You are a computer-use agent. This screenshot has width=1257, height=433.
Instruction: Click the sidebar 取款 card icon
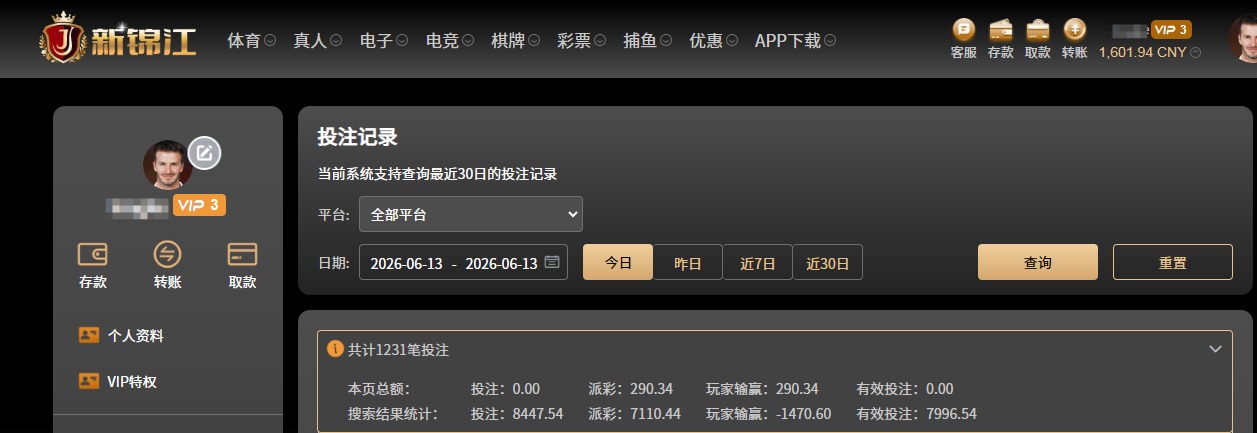(243, 253)
